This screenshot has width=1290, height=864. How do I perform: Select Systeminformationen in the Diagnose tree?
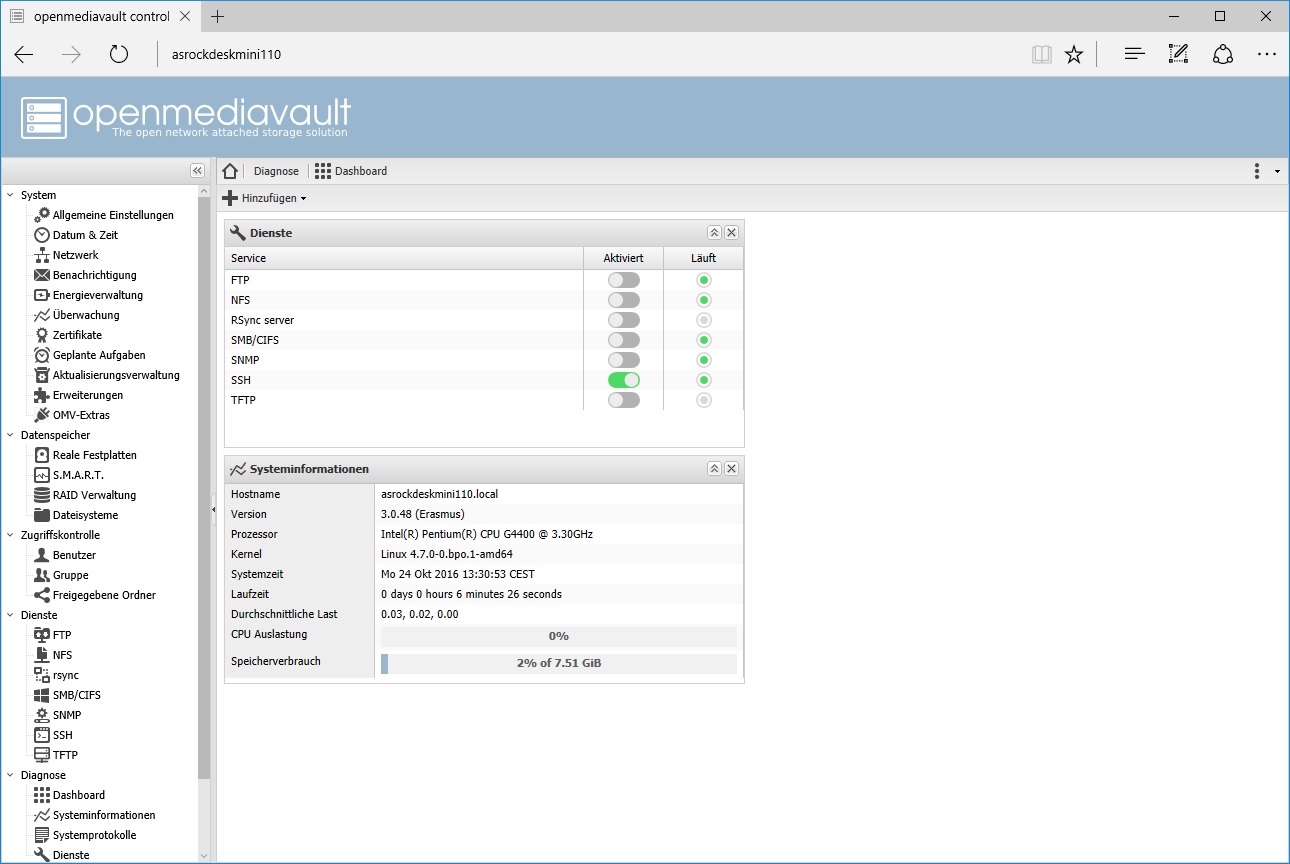click(x=104, y=815)
